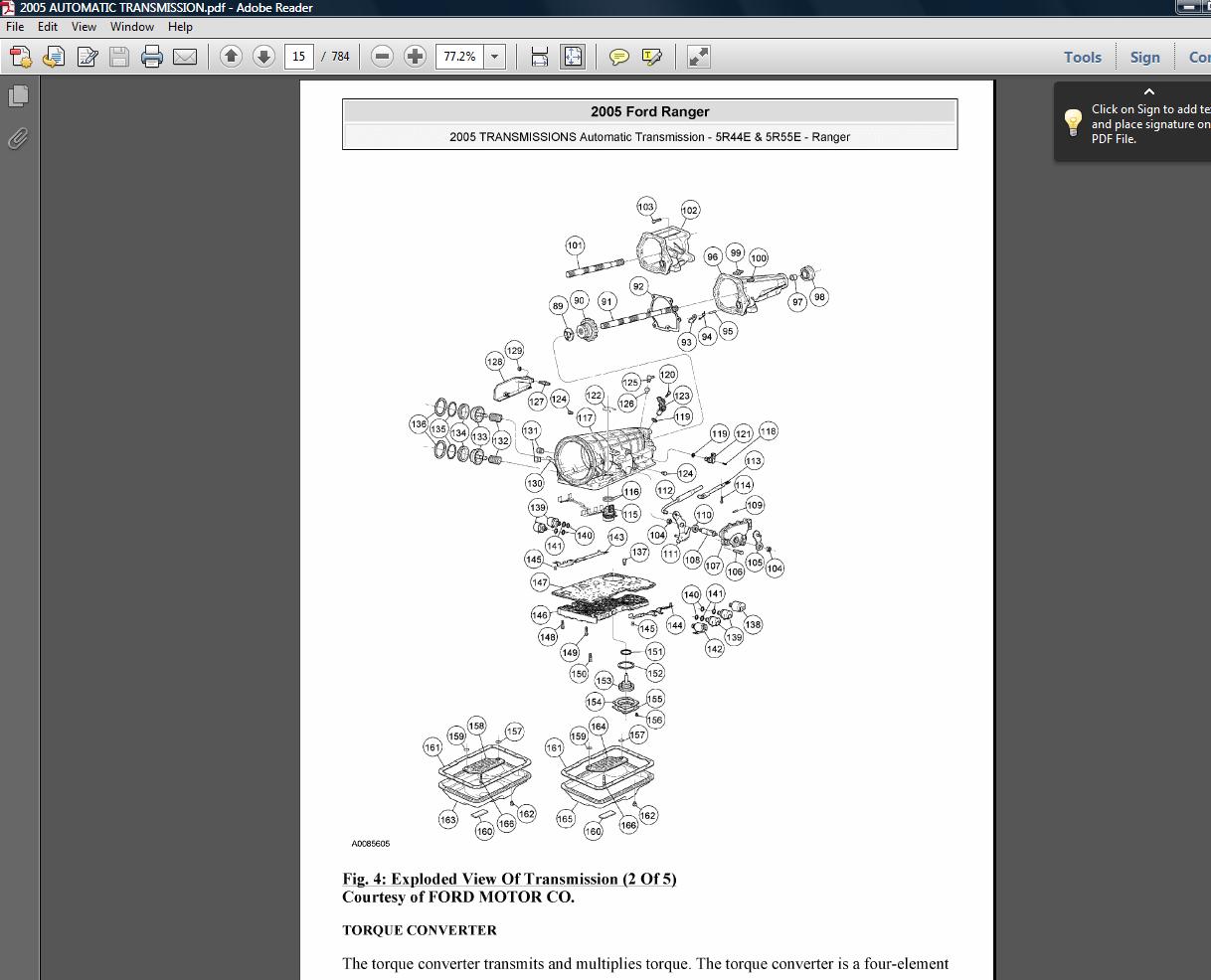Enable scrolling fit-to-width mode icon
Screen dimensions: 1211x980
coord(540,57)
